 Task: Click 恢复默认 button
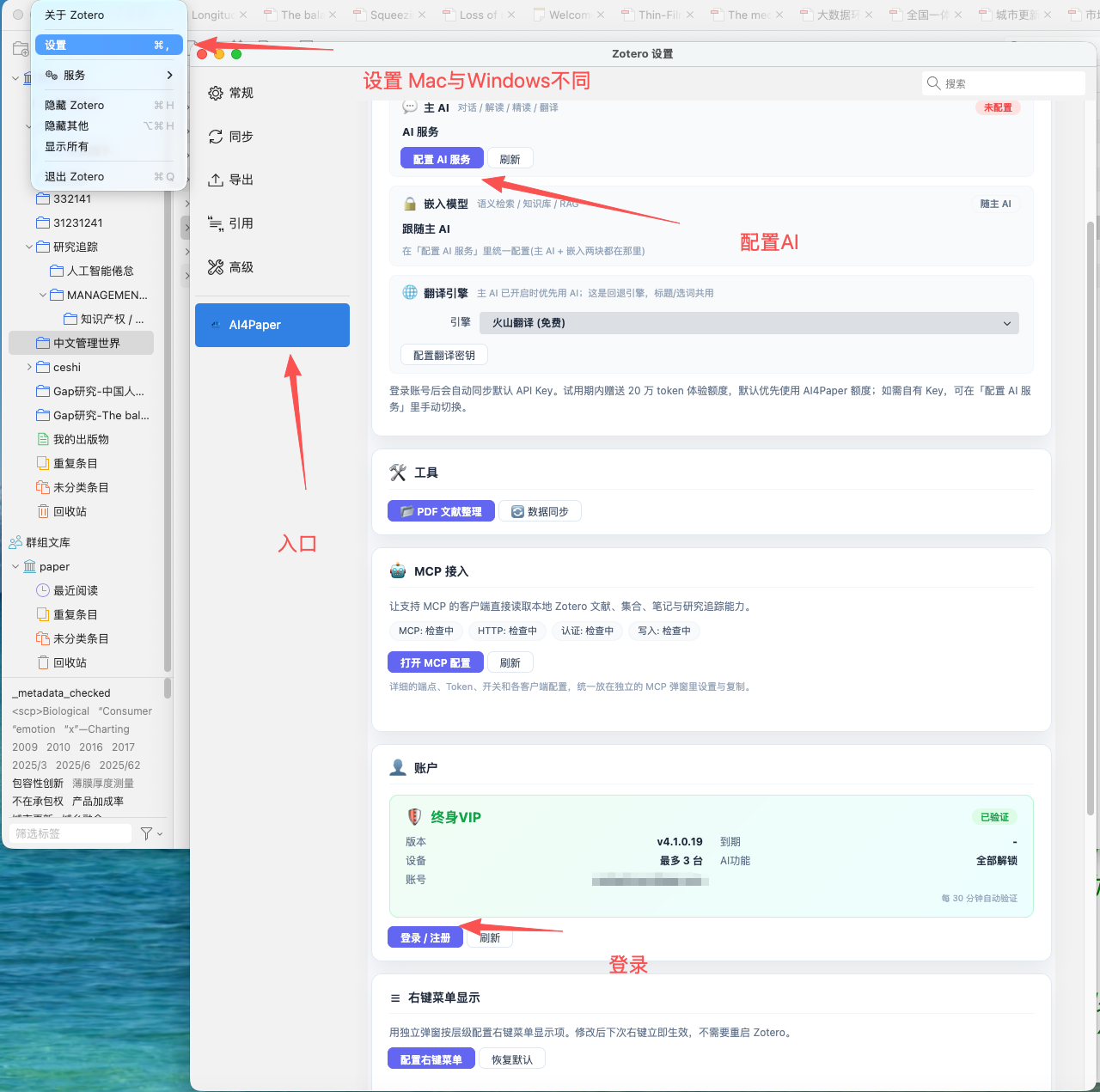(x=512, y=1059)
